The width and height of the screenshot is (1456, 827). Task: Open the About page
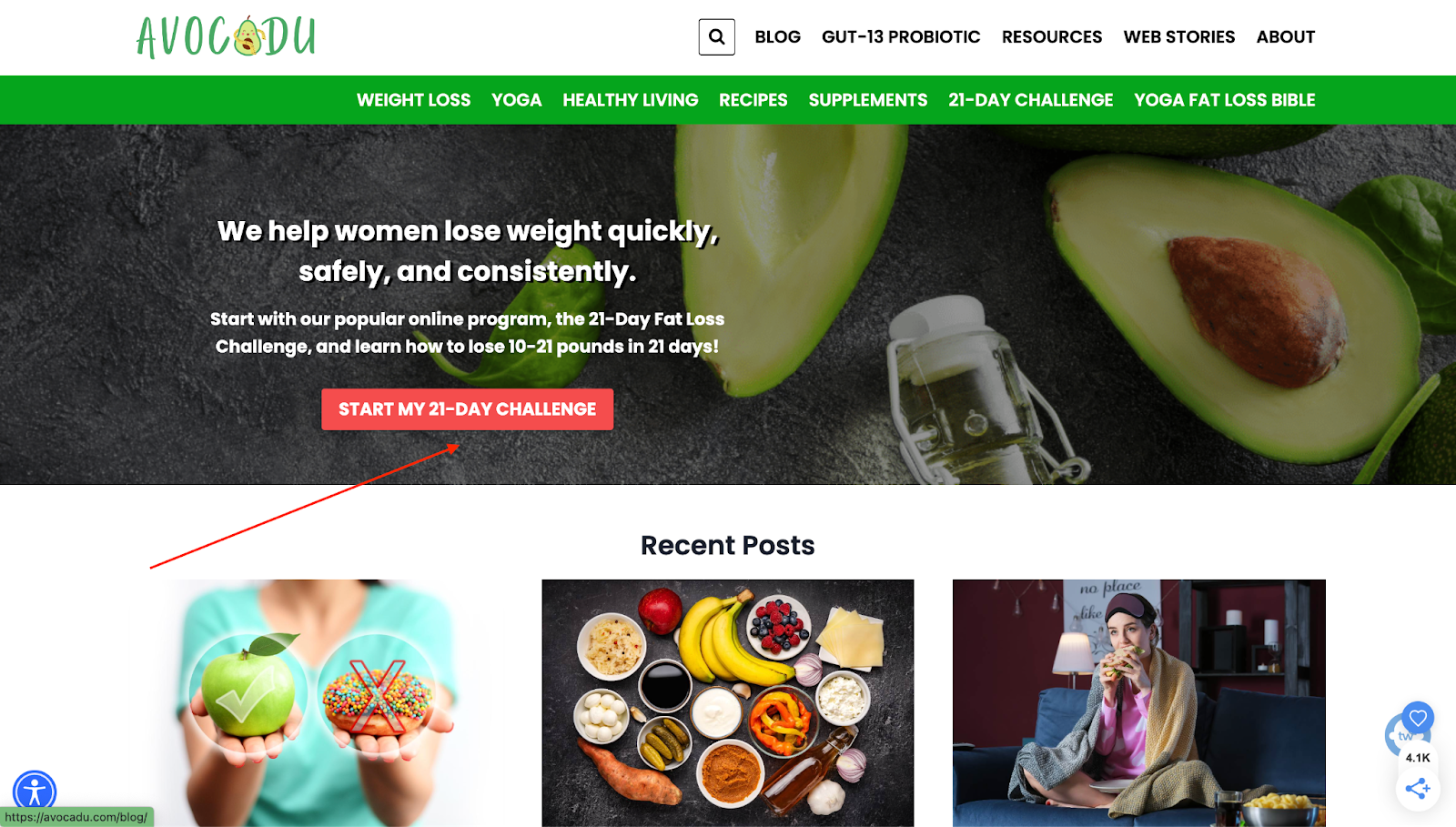point(1285,37)
